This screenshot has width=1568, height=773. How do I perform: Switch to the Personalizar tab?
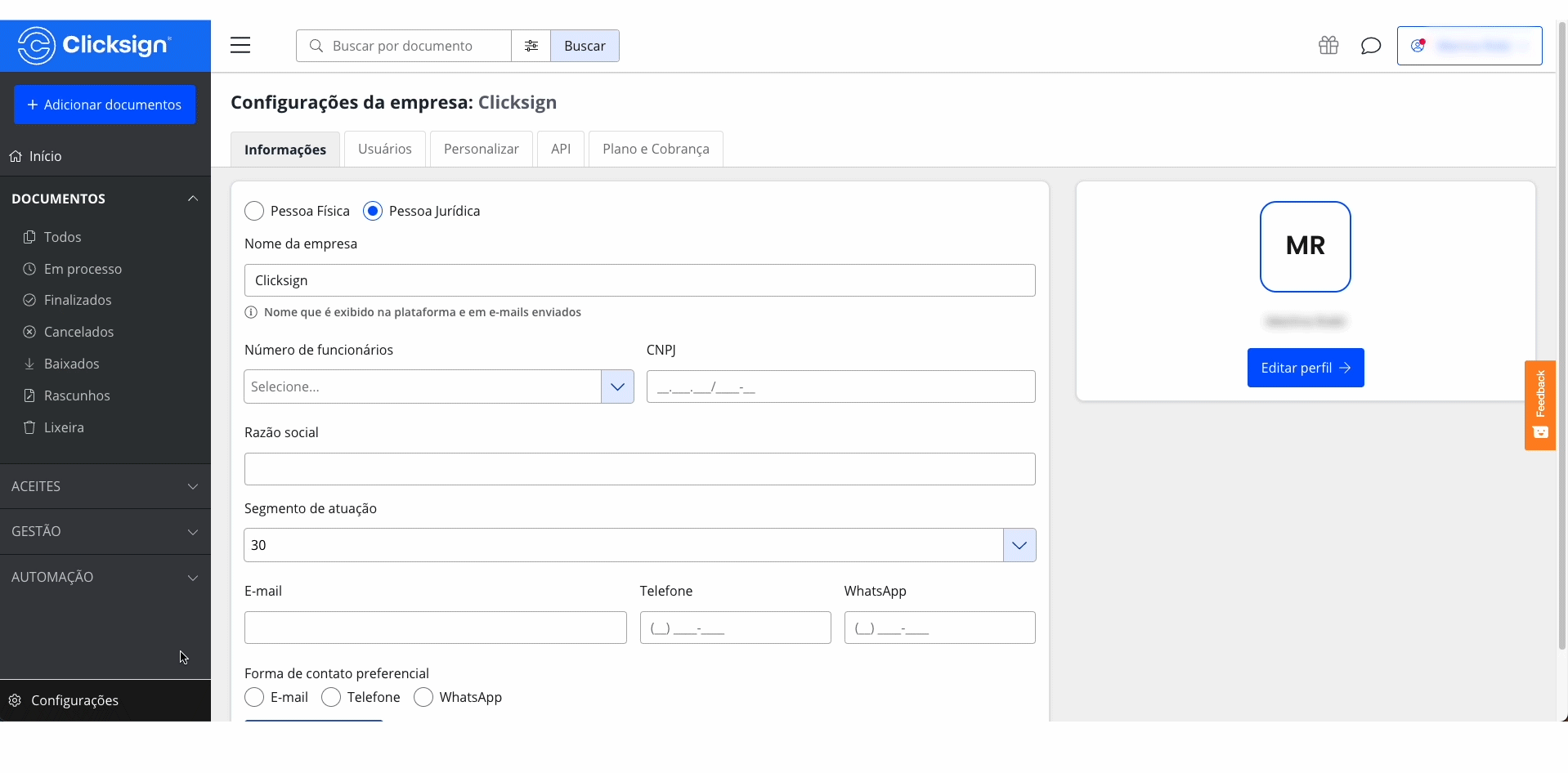[x=482, y=149]
